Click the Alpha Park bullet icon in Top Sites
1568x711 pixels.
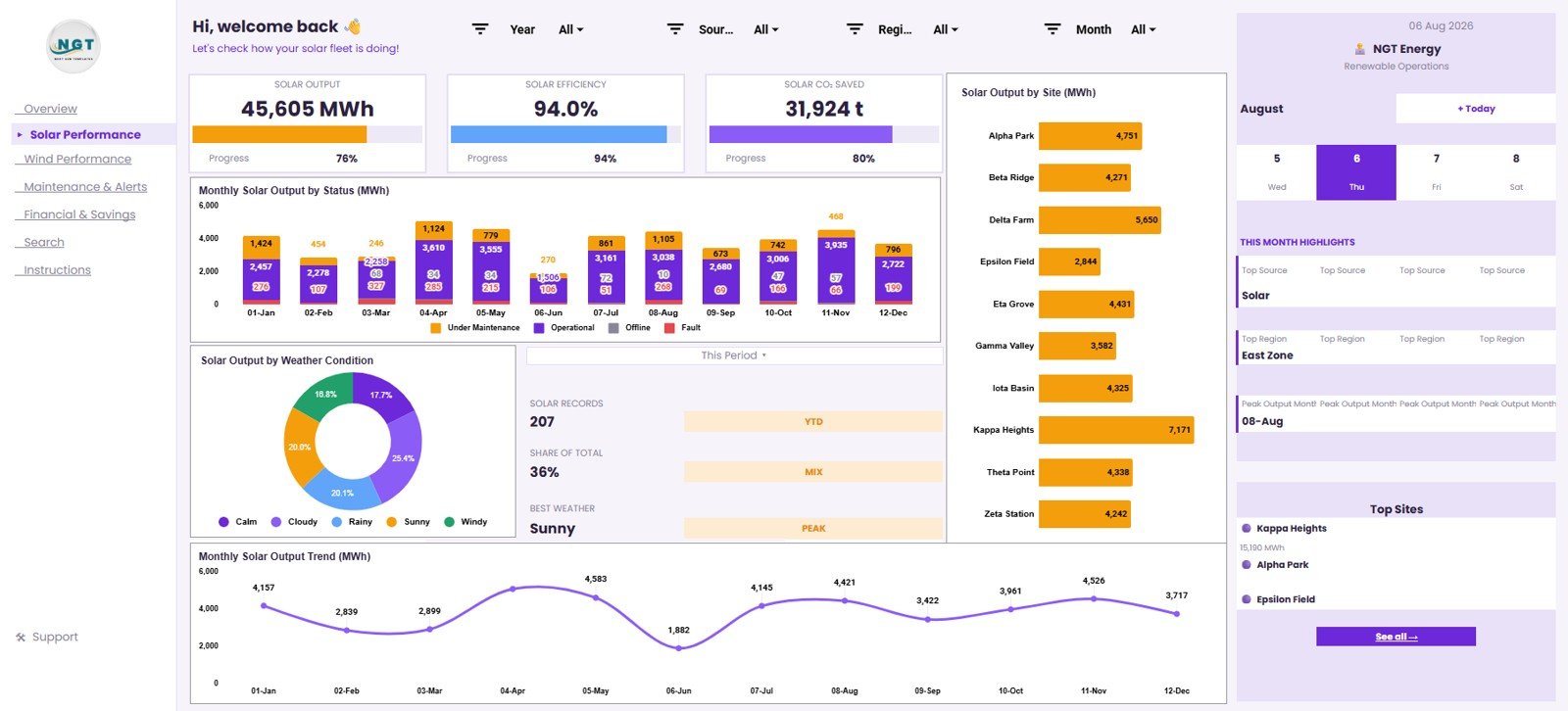click(1247, 565)
